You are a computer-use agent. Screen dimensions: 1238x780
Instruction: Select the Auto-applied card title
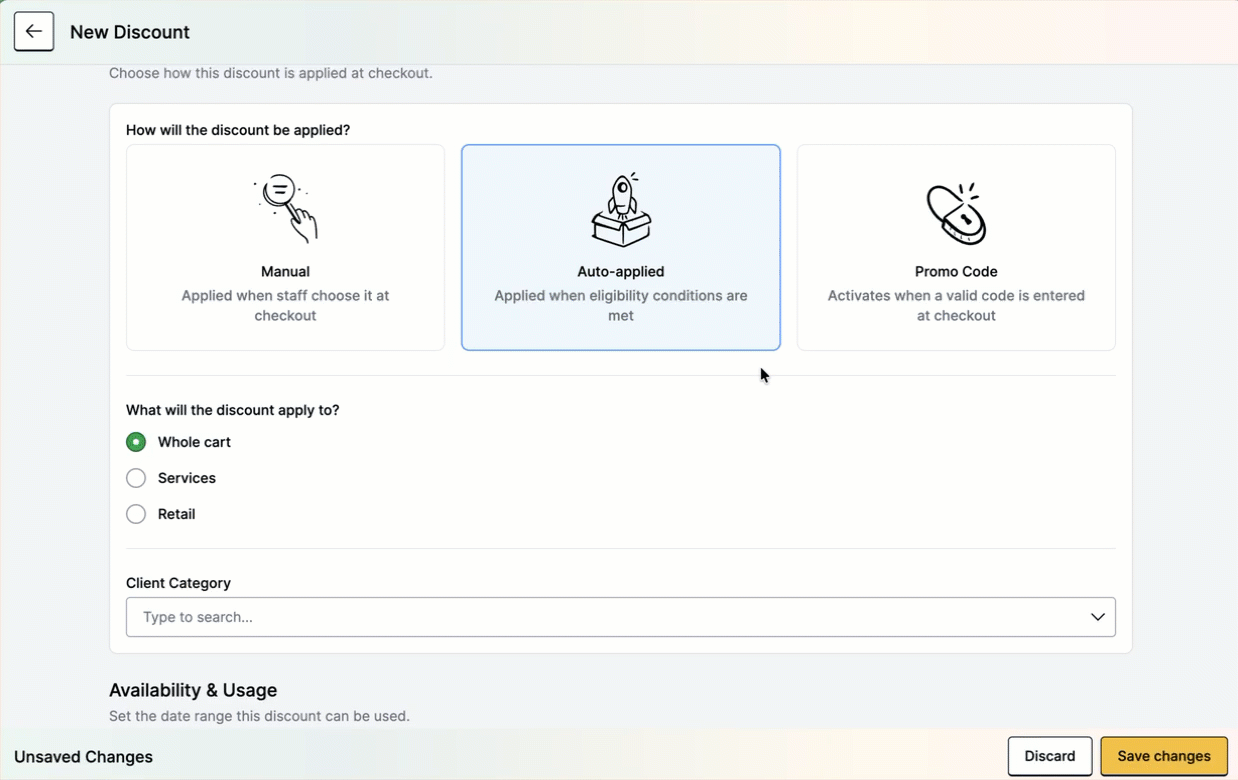621,271
